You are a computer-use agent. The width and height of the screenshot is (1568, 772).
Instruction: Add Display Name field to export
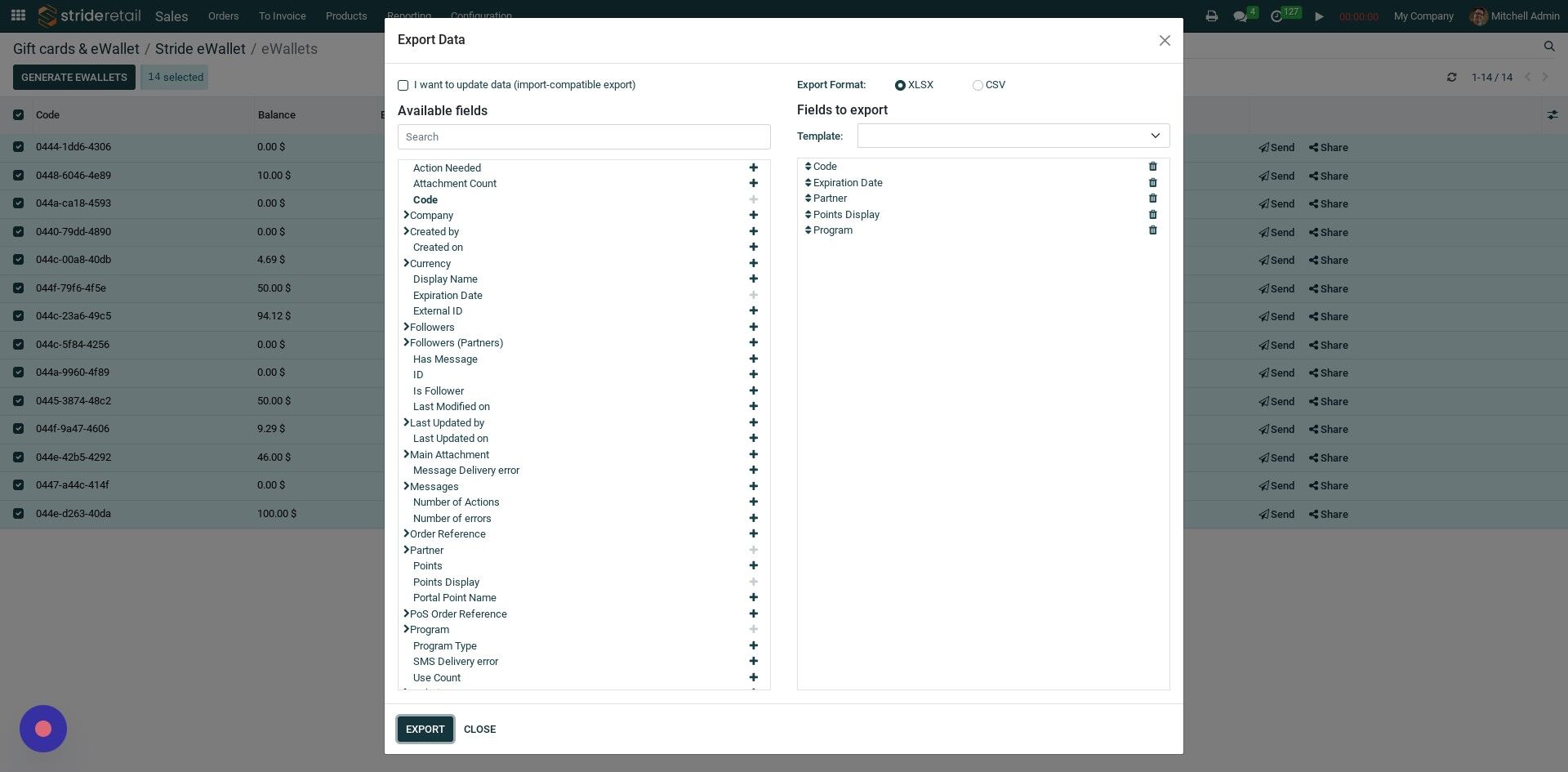(753, 279)
